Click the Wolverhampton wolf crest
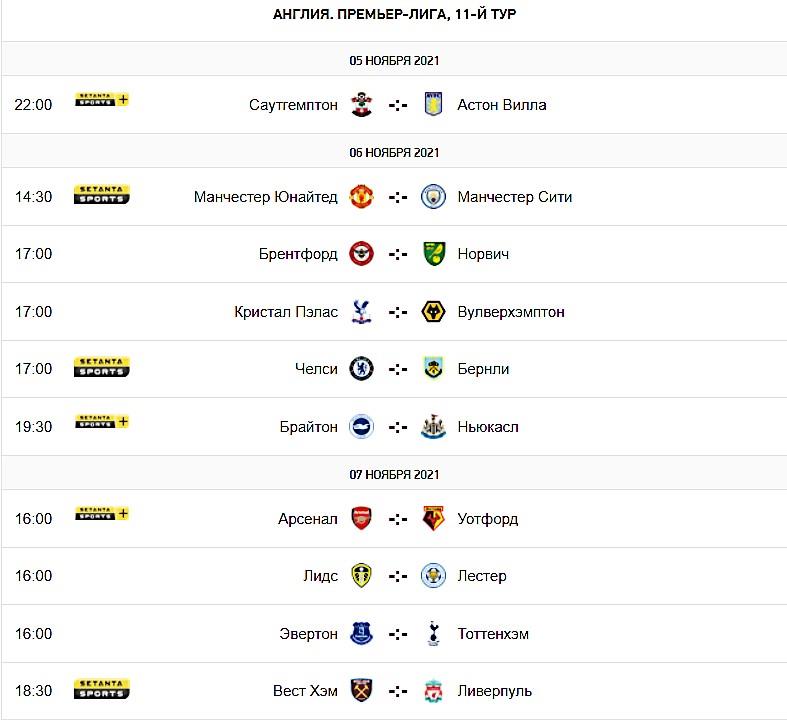 (433, 312)
